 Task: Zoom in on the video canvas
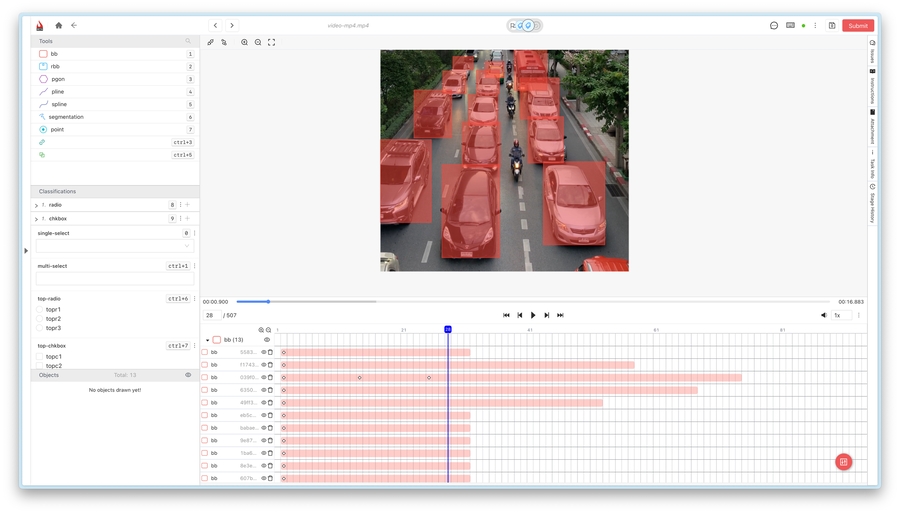pos(244,43)
